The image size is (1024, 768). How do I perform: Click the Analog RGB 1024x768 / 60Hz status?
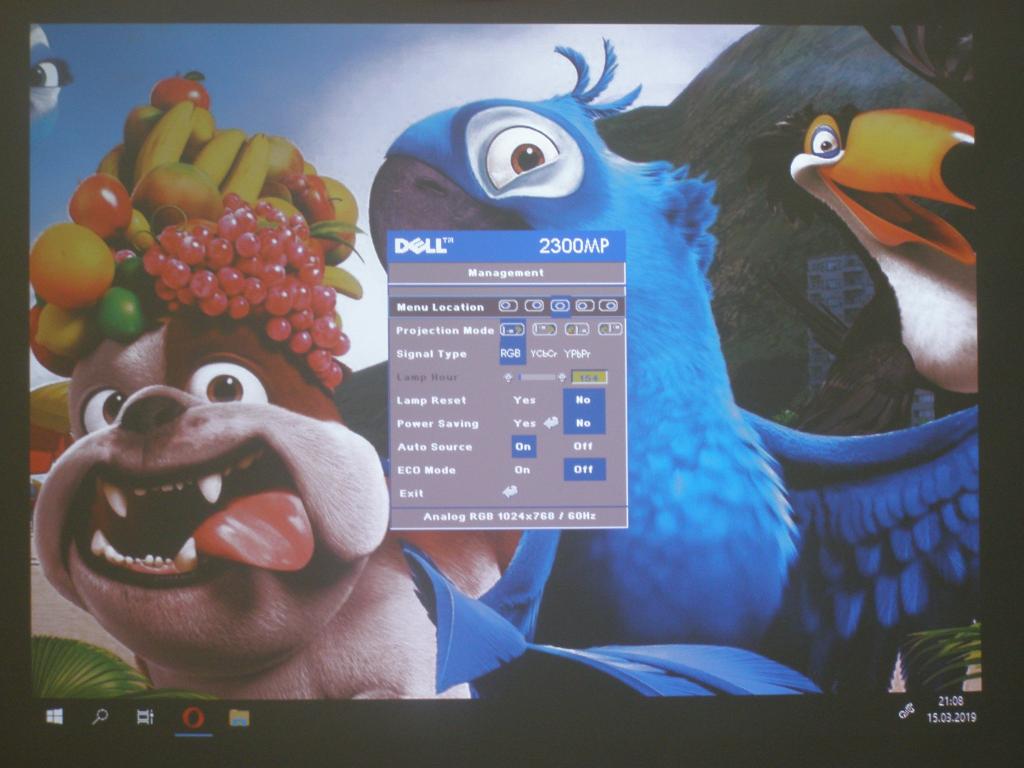click(x=509, y=516)
